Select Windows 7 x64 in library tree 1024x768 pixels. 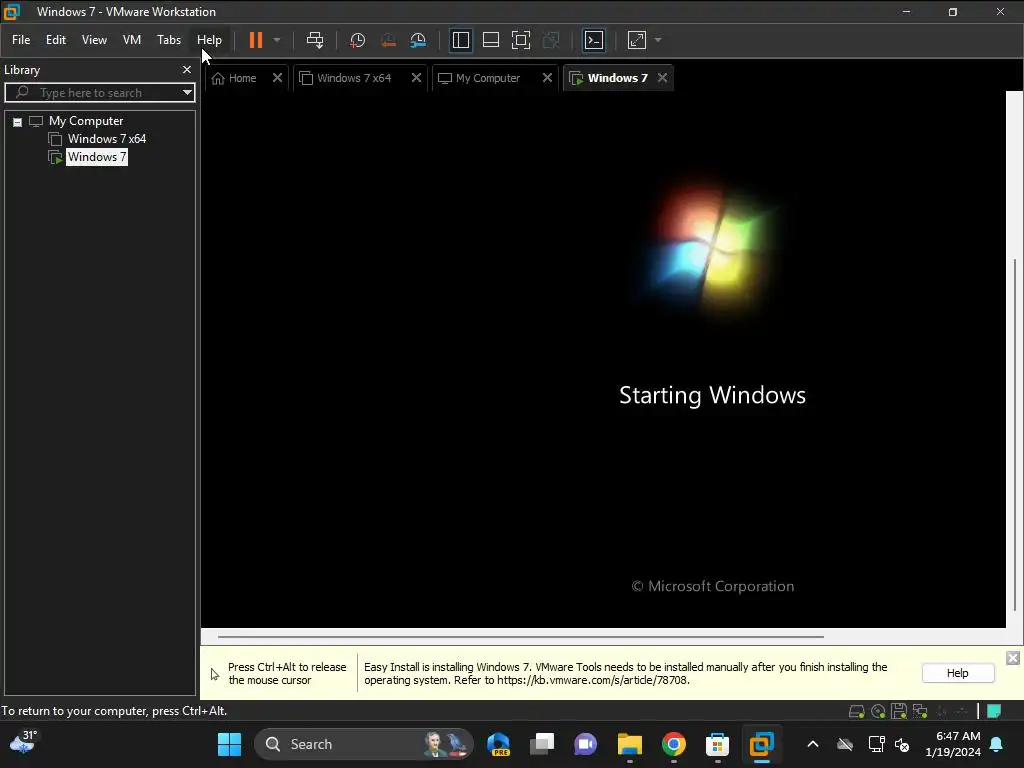tap(106, 138)
